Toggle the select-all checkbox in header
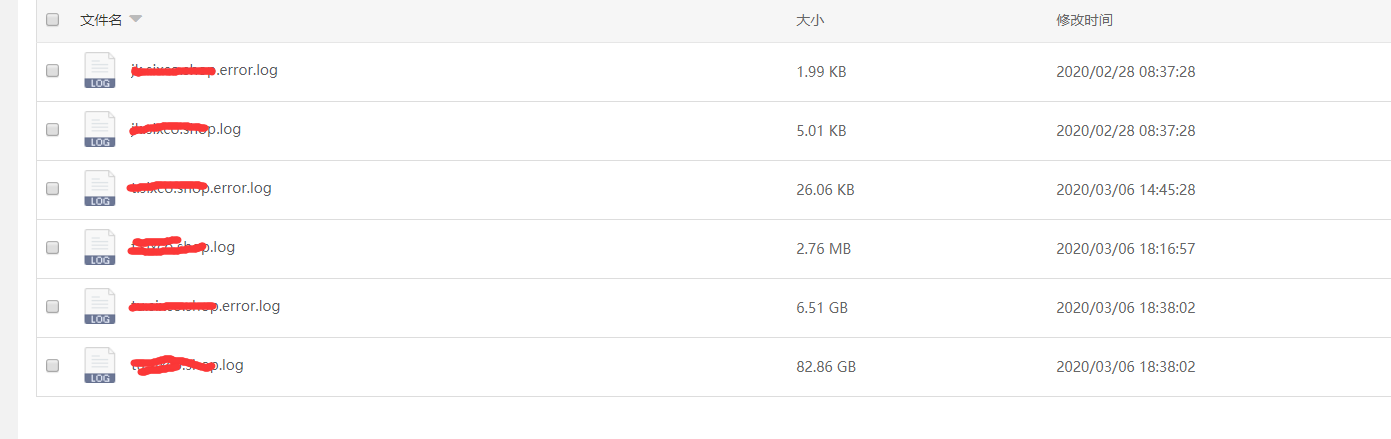The width and height of the screenshot is (1391, 439). click(x=53, y=20)
